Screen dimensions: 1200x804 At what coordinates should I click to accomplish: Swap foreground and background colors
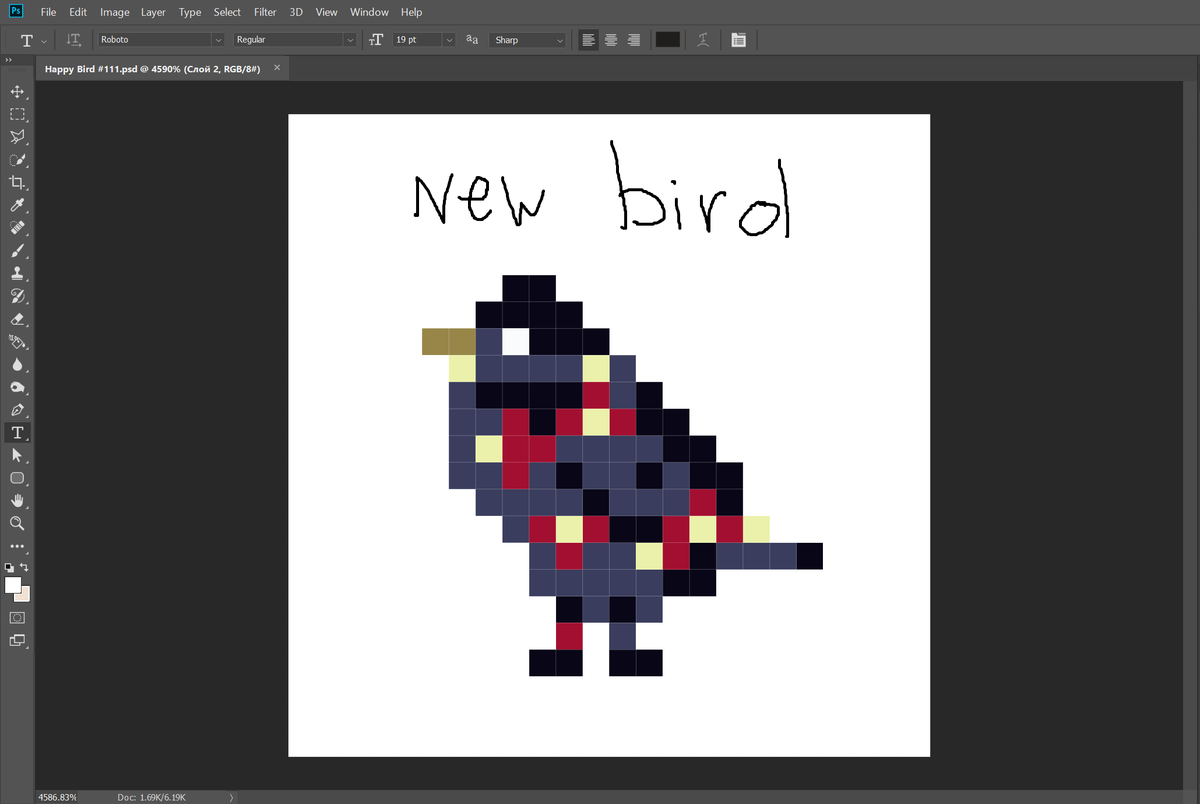coord(25,567)
